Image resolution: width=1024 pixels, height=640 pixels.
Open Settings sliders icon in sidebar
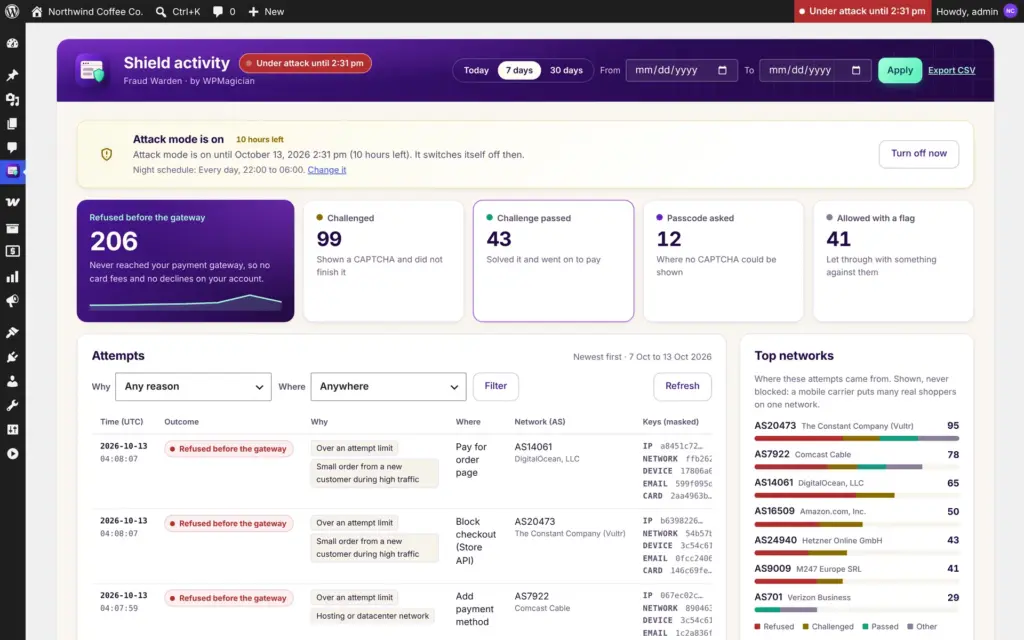[x=12, y=430]
